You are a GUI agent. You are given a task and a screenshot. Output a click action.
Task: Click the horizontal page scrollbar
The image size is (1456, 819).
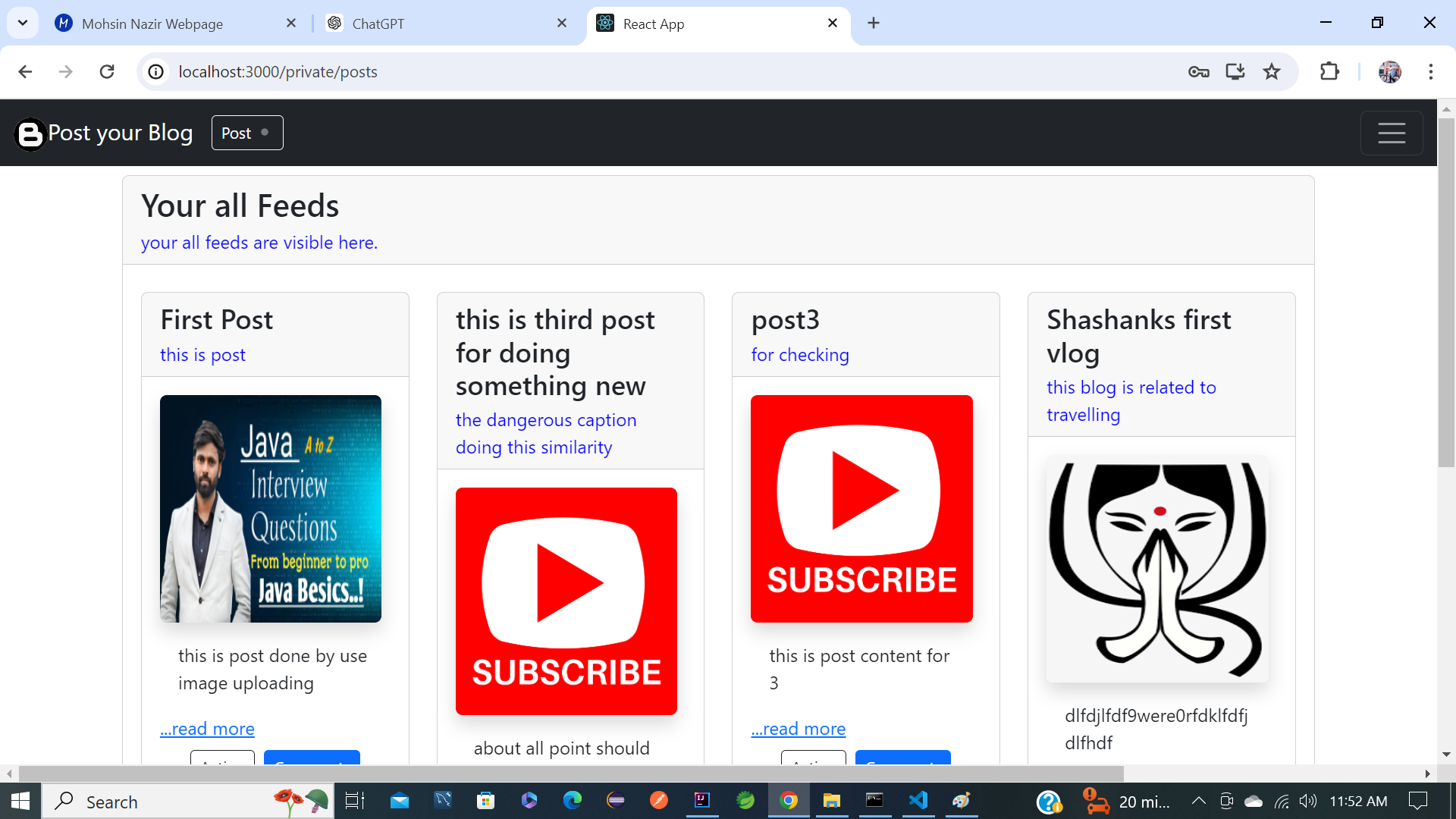point(570,773)
